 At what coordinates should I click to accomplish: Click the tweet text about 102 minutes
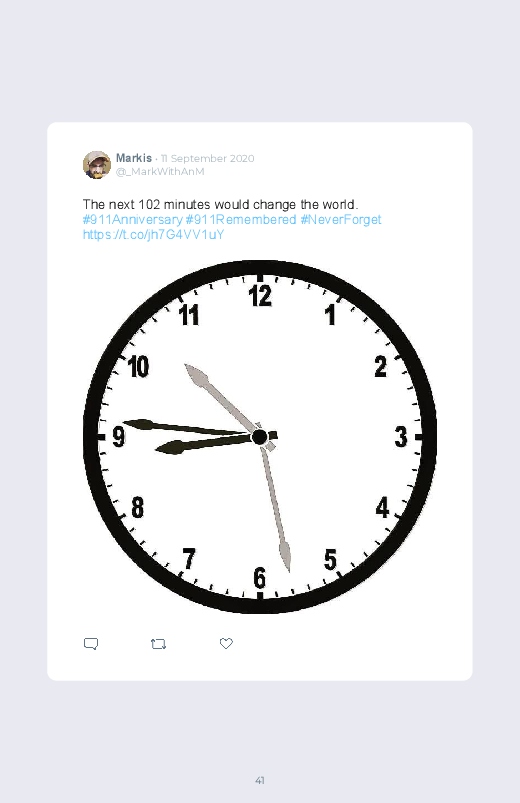point(220,204)
